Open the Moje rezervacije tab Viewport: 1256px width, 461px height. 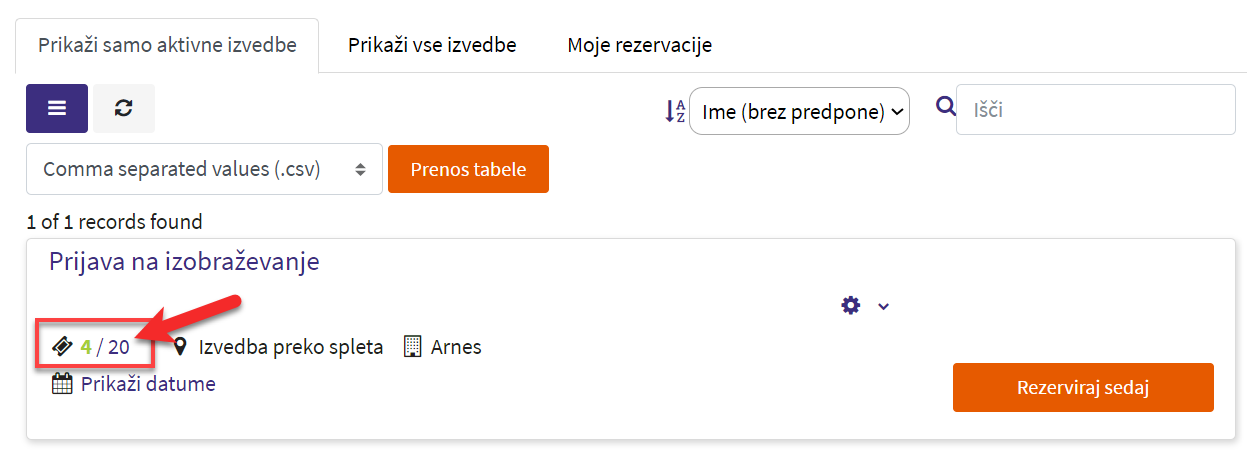[x=639, y=46]
